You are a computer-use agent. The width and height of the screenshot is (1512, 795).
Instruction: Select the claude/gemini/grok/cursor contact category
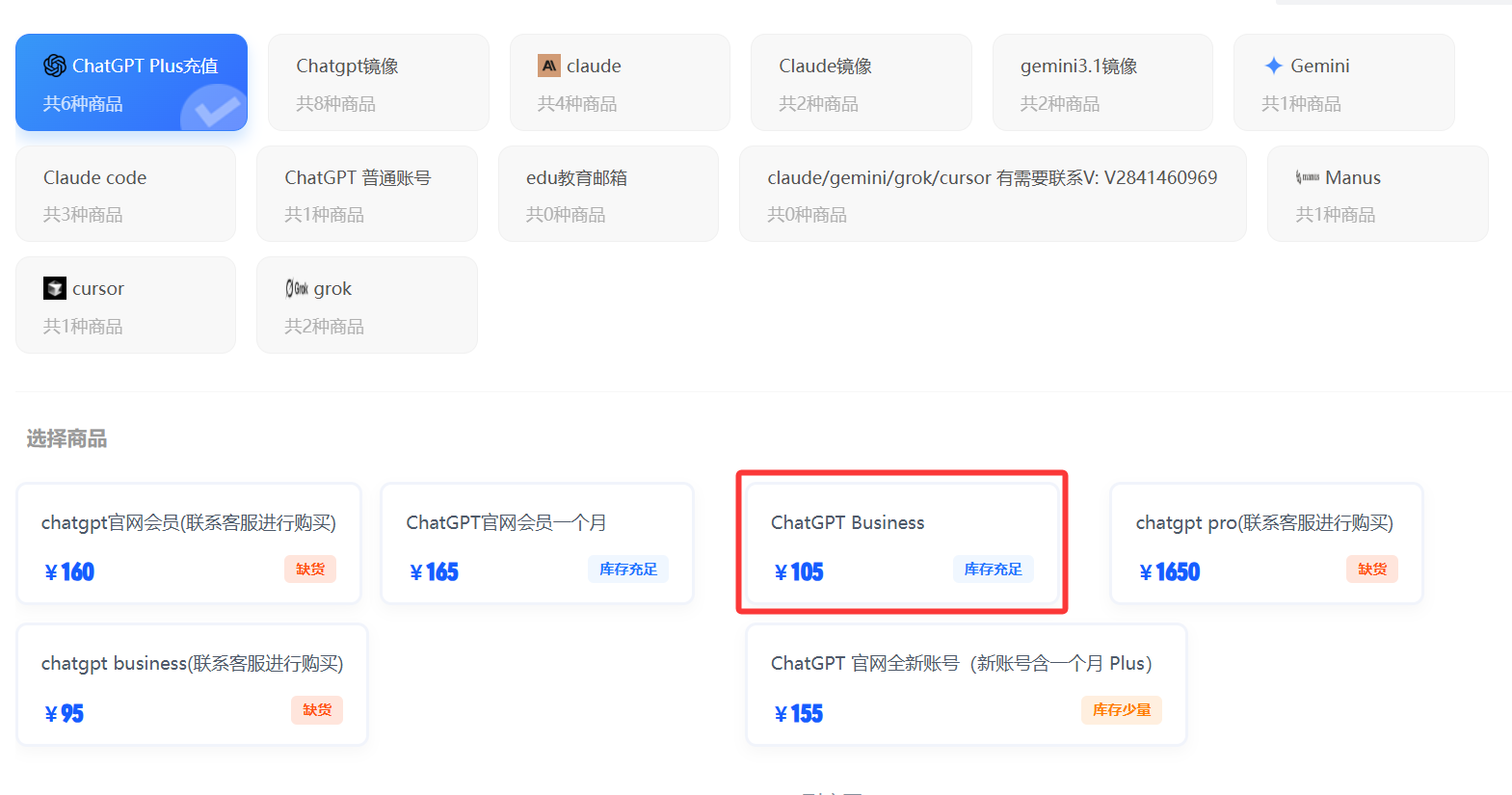click(993, 194)
